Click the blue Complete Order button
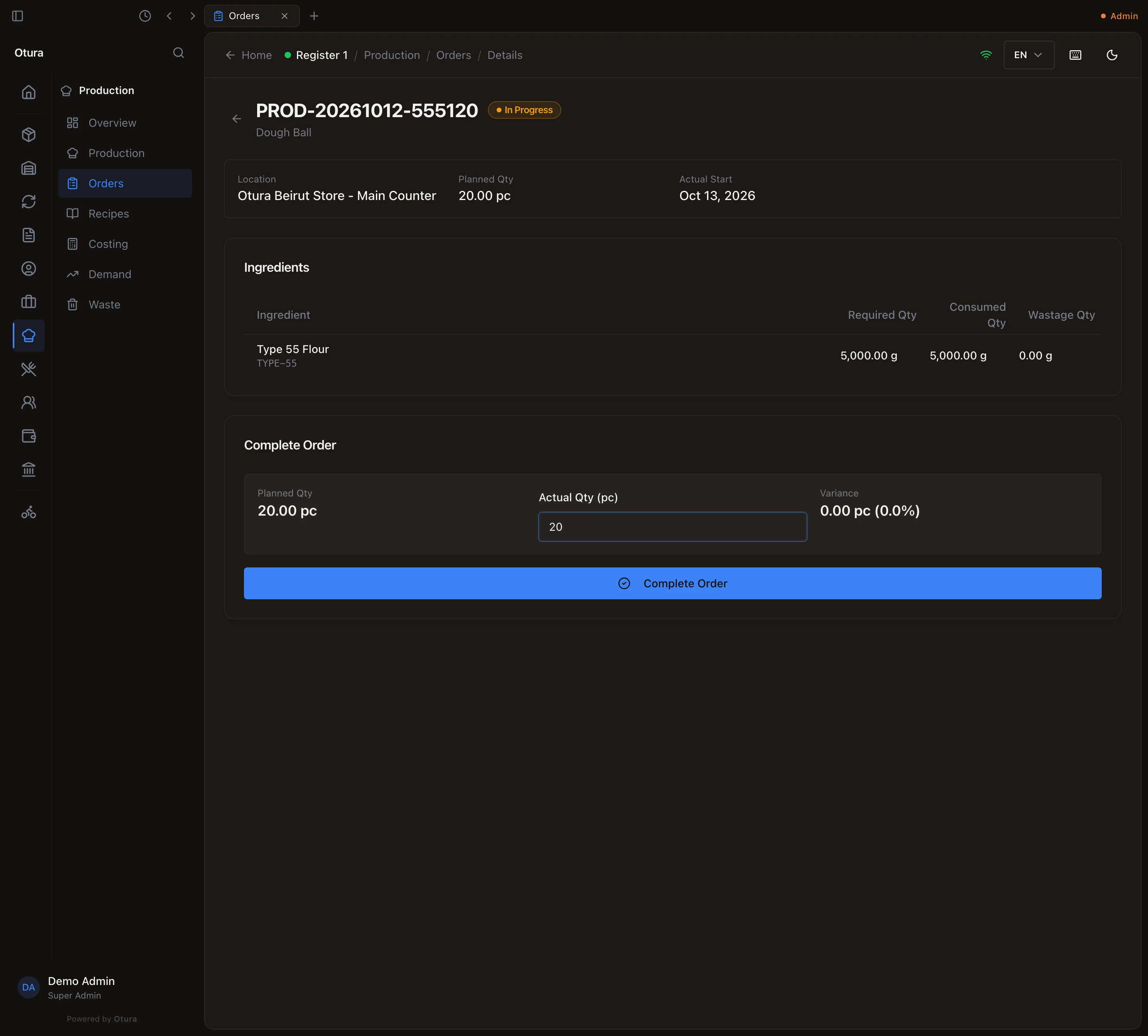The height and width of the screenshot is (1036, 1148). click(672, 583)
